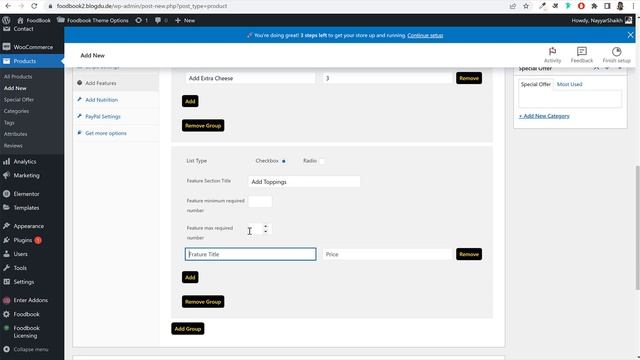Switch to Most Used categories tab

coord(569,84)
